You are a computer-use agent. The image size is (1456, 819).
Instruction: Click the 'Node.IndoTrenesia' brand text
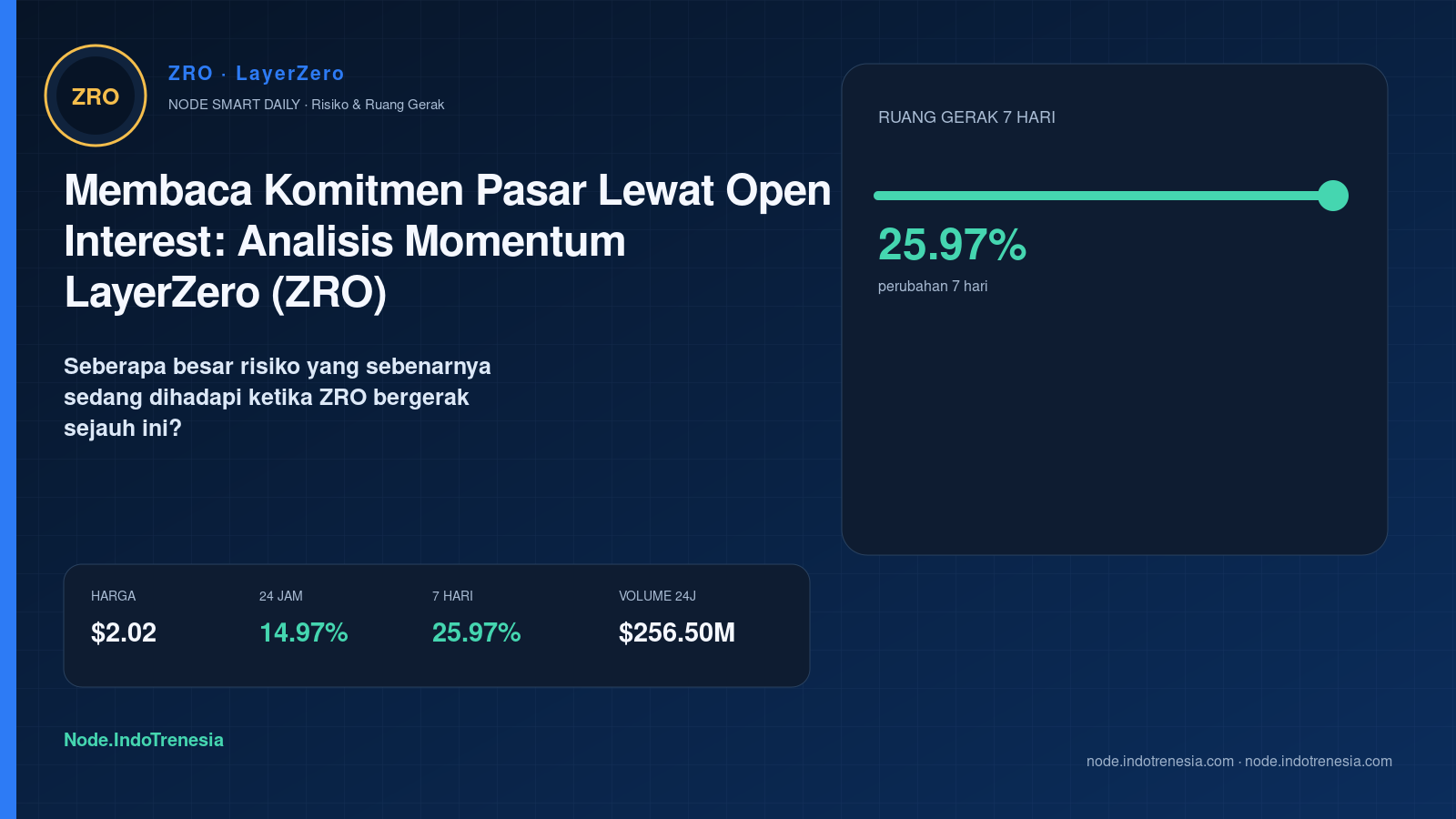[x=144, y=740]
